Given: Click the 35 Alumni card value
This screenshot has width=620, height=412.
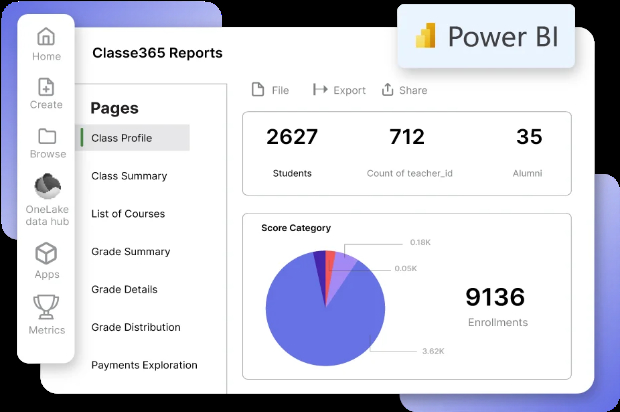Looking at the screenshot, I should [529, 137].
